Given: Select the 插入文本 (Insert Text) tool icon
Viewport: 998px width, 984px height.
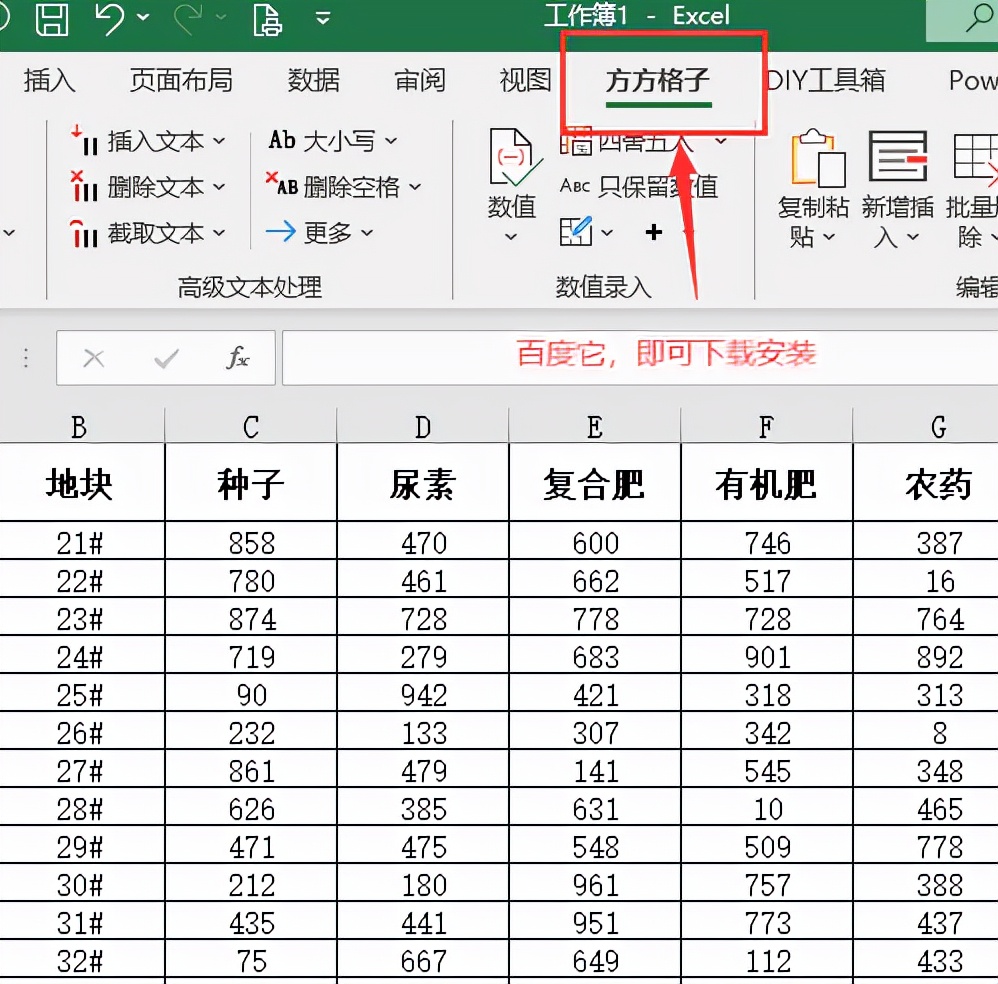Looking at the screenshot, I should [84, 141].
